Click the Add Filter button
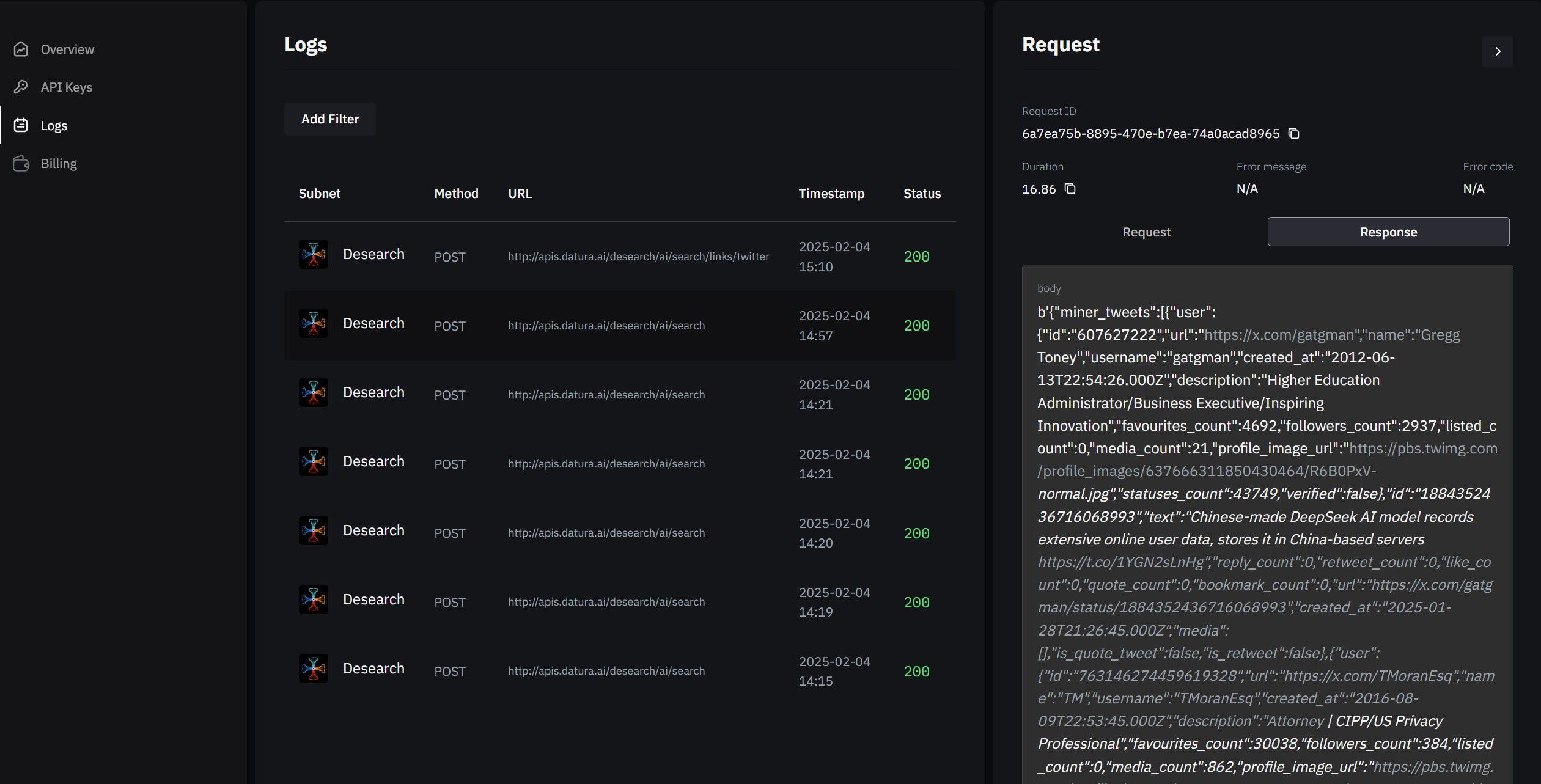 click(330, 119)
